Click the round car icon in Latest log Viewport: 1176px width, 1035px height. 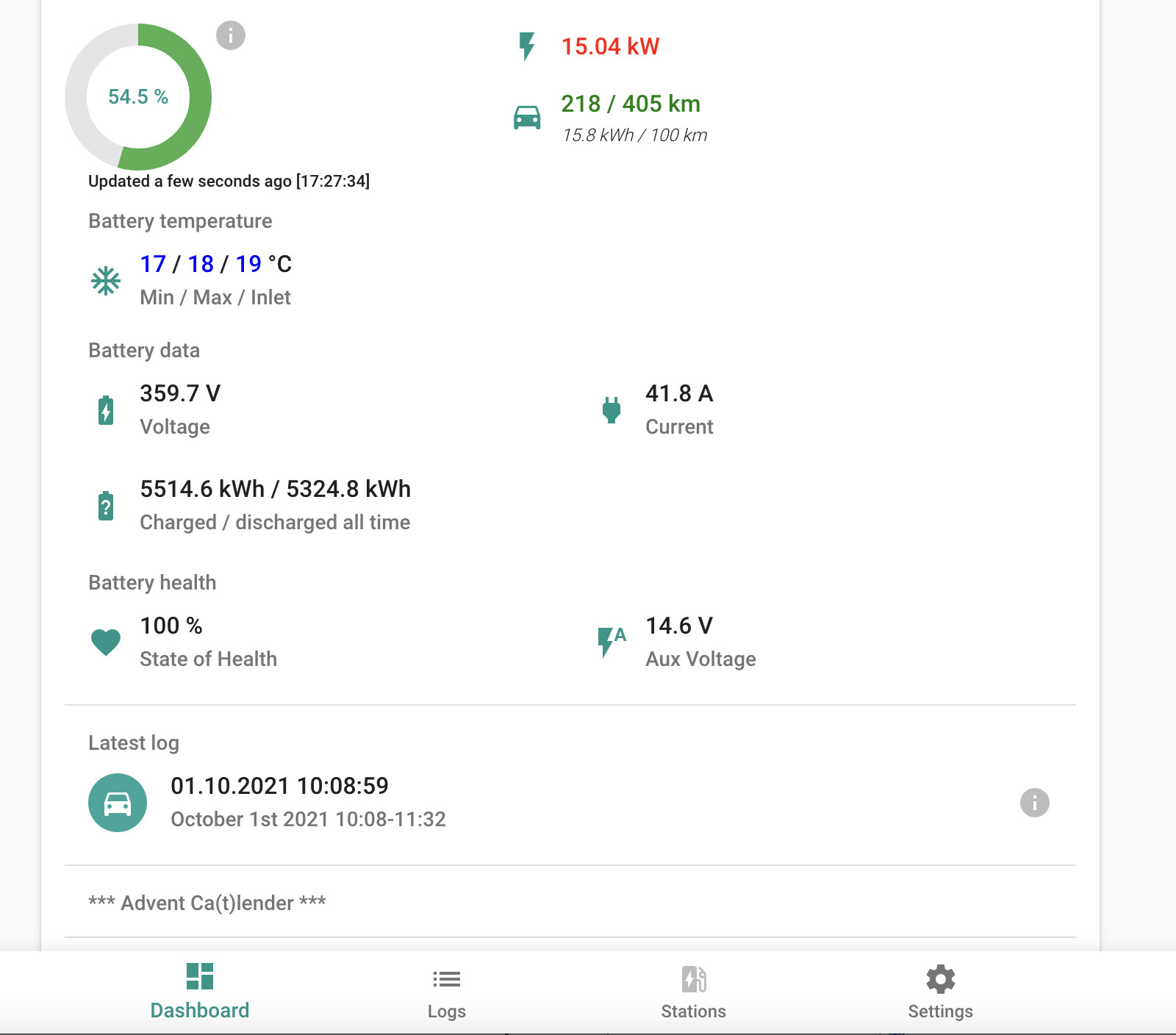118,803
